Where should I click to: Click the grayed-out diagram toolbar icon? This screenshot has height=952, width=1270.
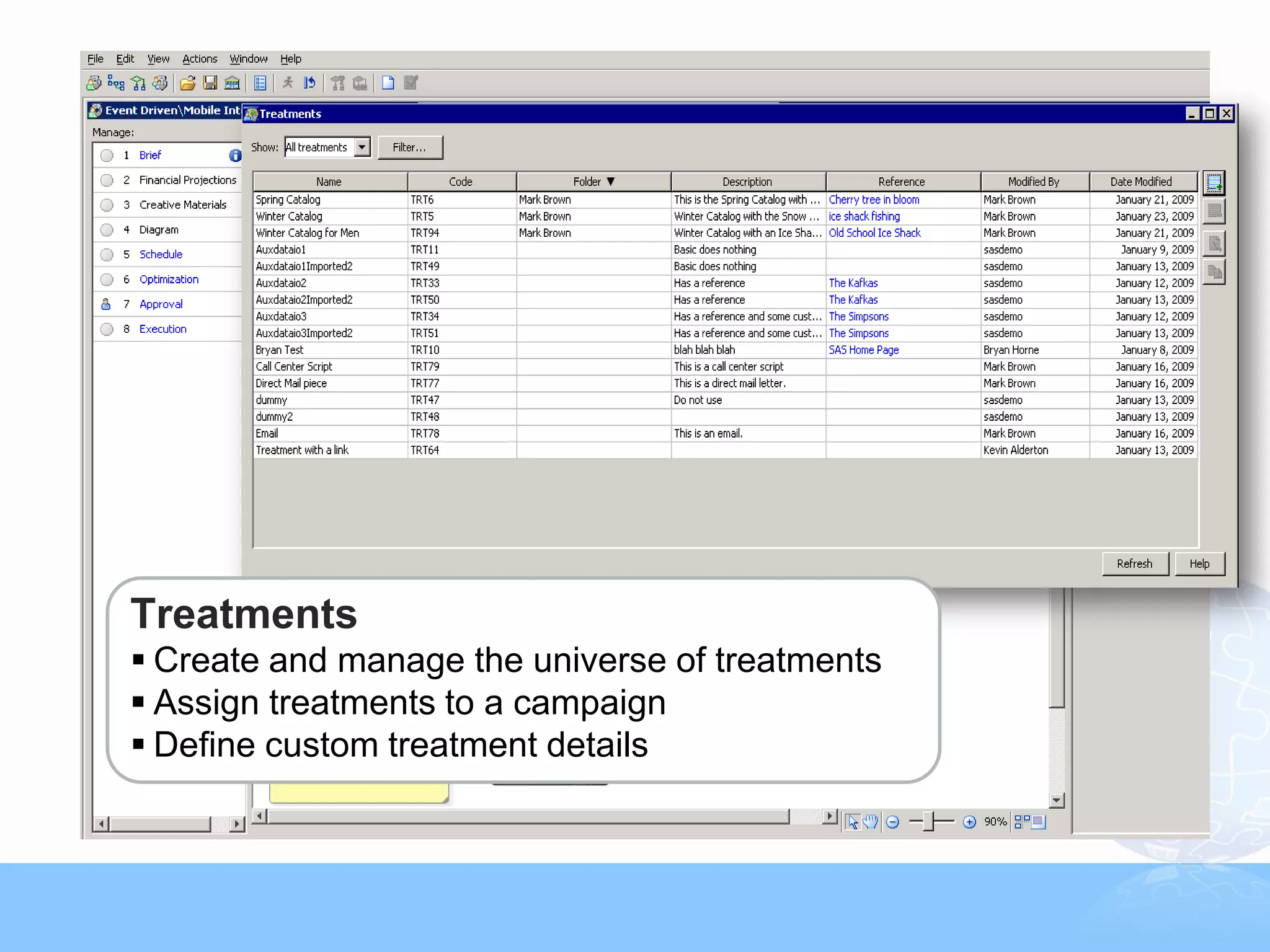338,83
